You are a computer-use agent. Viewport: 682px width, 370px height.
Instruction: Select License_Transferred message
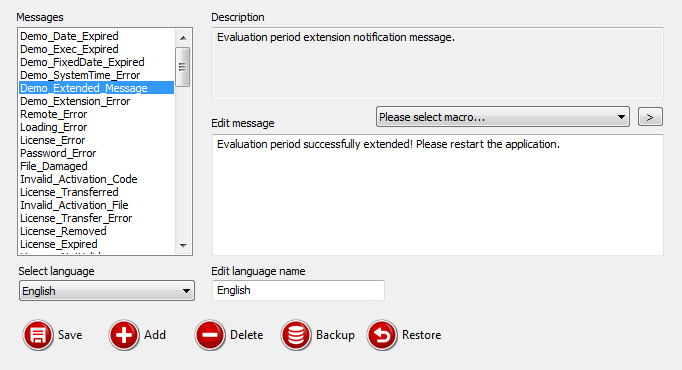96,192
